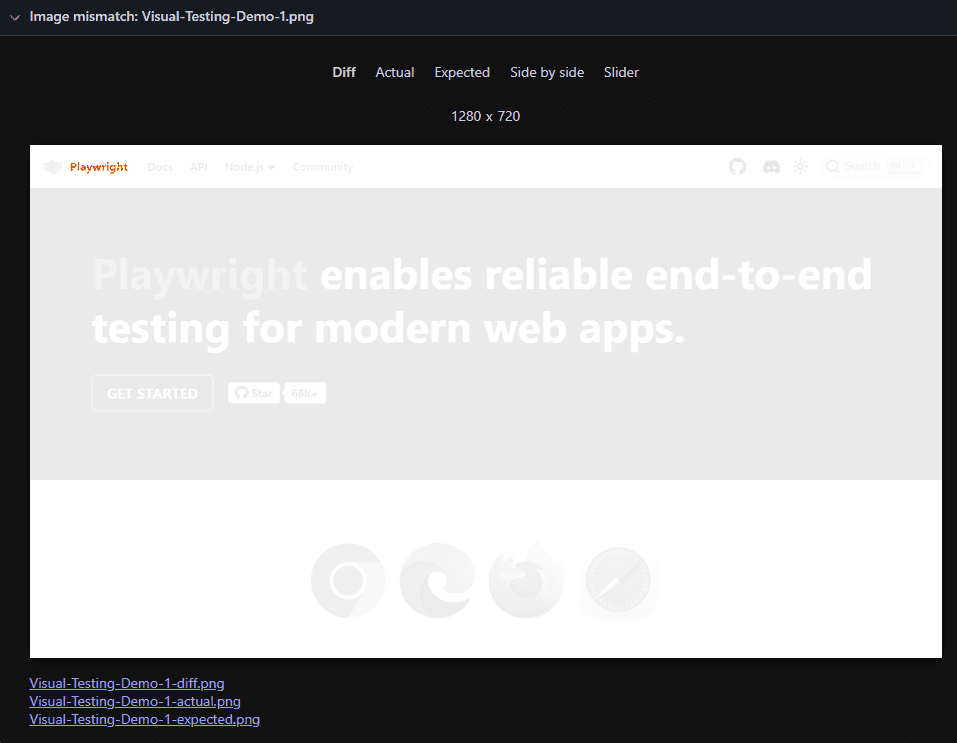Click the Discord icon in the navbar
The height and width of the screenshot is (743, 957).
771,166
